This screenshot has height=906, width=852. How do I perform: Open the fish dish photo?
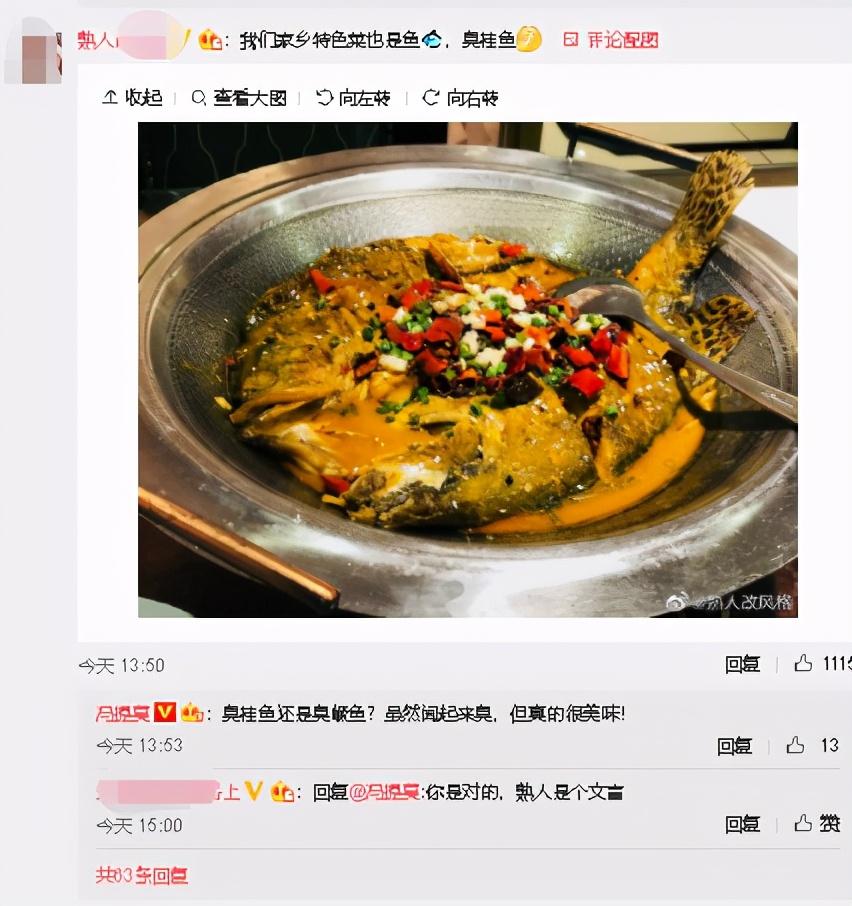(x=468, y=370)
